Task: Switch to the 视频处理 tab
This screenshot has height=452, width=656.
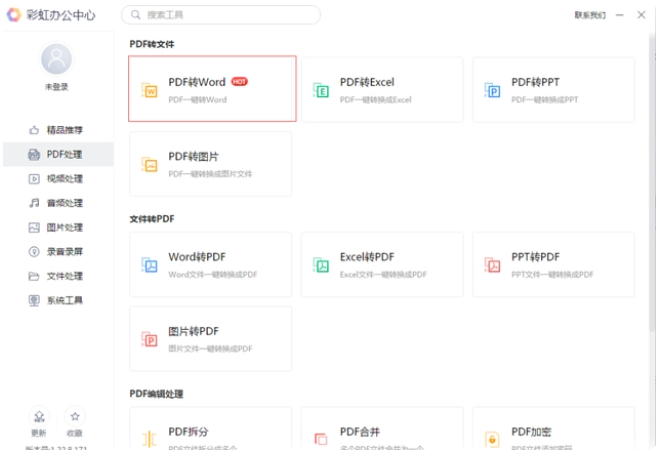Action: pyautogui.click(x=58, y=179)
